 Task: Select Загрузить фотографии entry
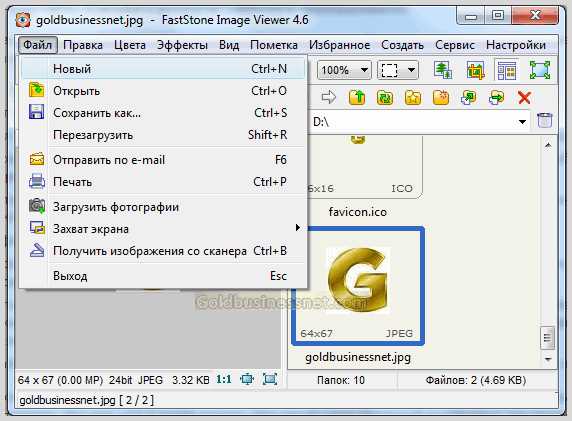point(163,207)
